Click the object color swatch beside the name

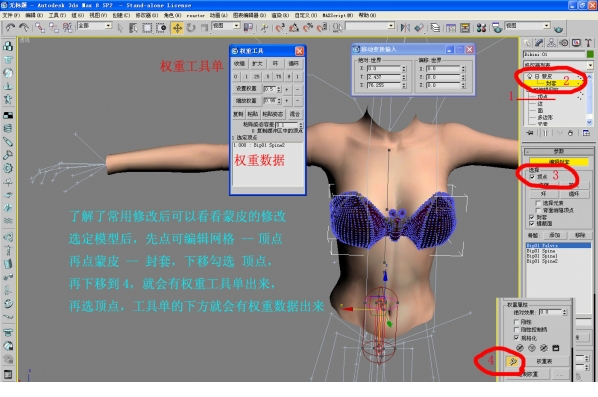pyautogui.click(x=590, y=54)
